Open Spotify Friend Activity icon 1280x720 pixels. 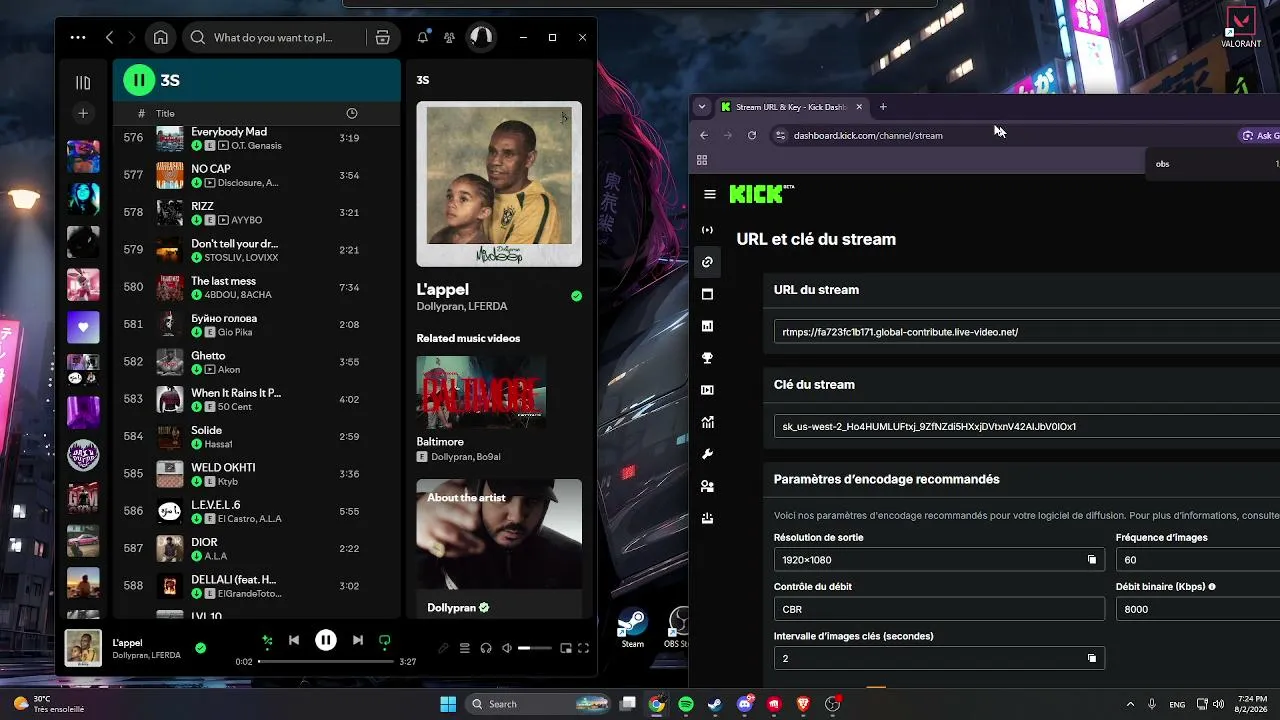pyautogui.click(x=449, y=38)
